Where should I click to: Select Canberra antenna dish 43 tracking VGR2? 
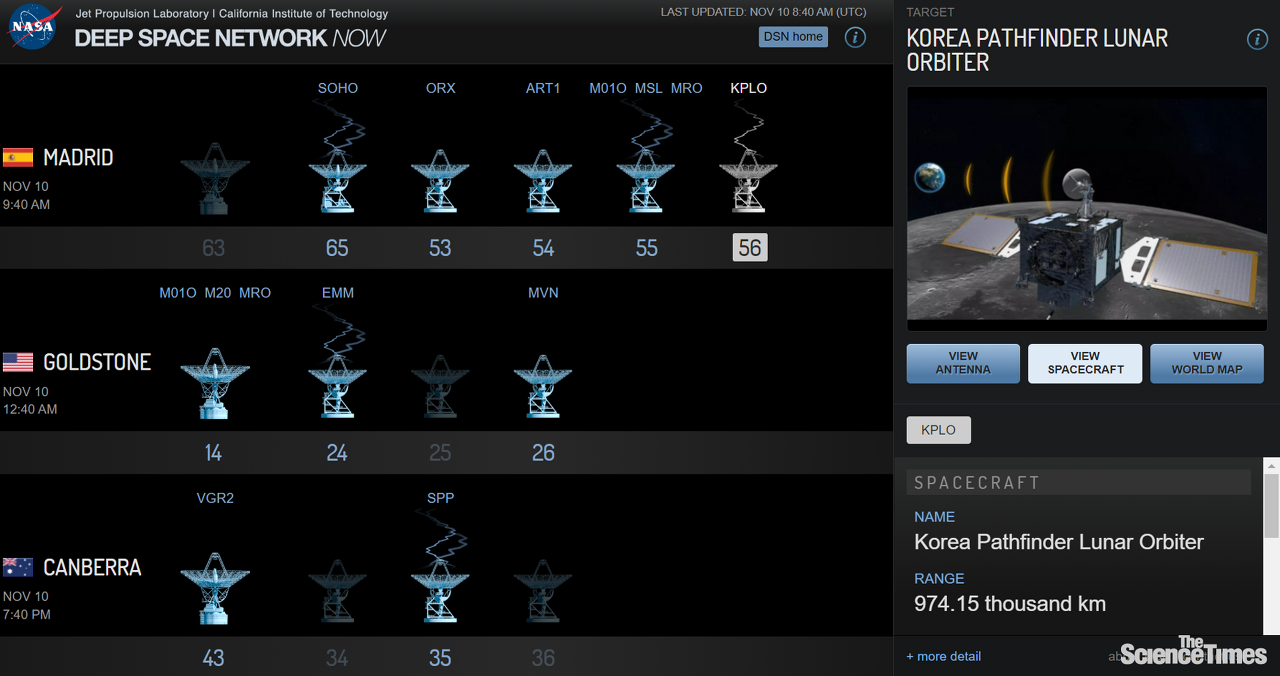click(x=214, y=588)
